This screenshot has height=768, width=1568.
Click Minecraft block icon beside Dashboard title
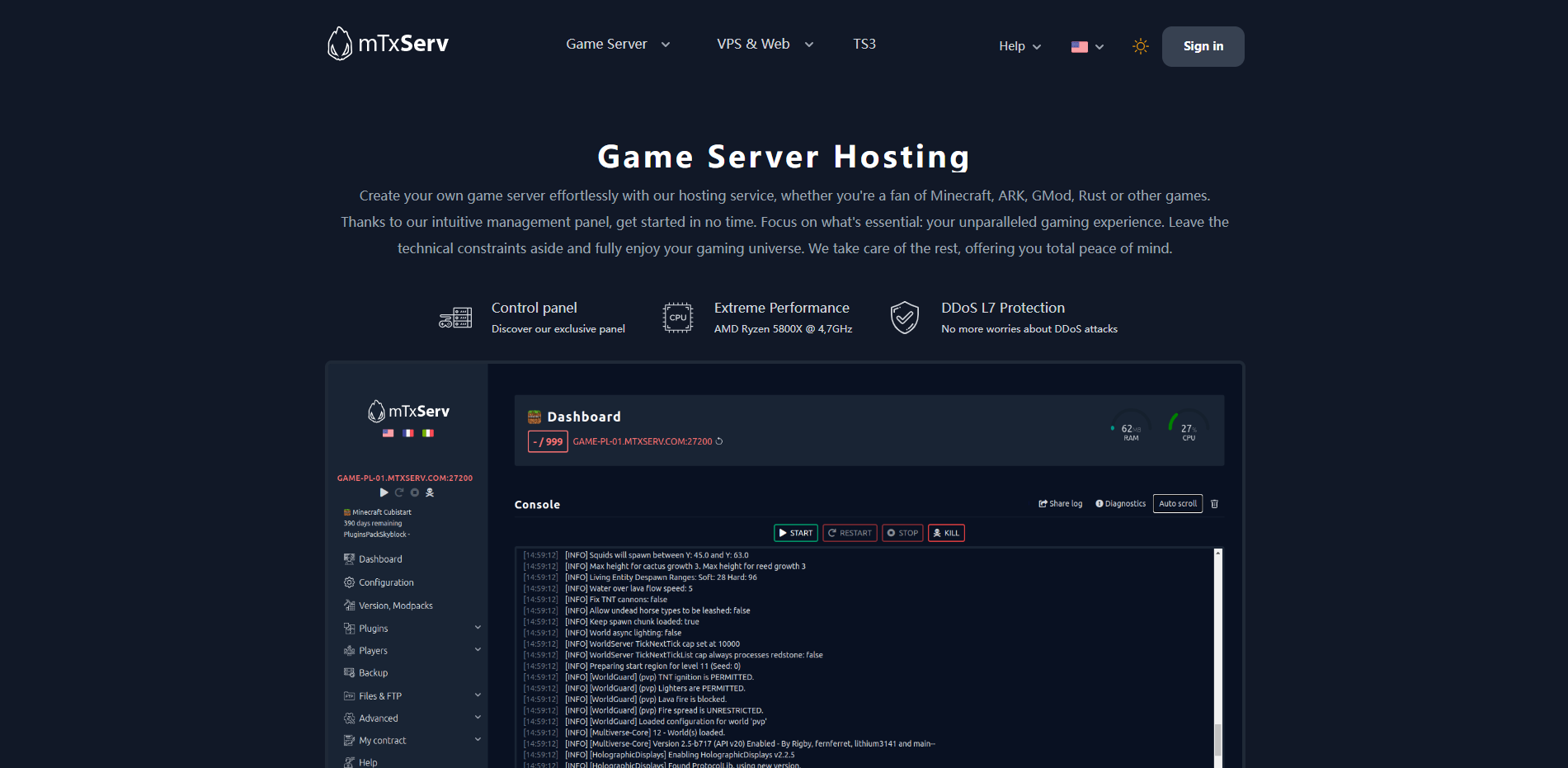pyautogui.click(x=534, y=417)
